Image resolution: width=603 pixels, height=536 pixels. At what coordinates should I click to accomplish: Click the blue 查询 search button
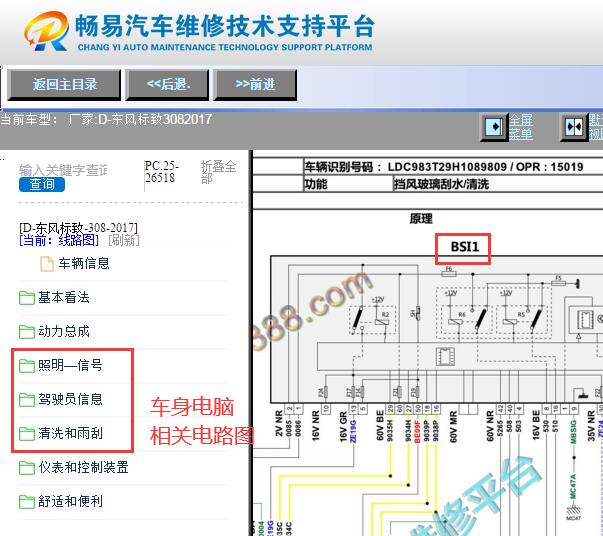[42, 184]
